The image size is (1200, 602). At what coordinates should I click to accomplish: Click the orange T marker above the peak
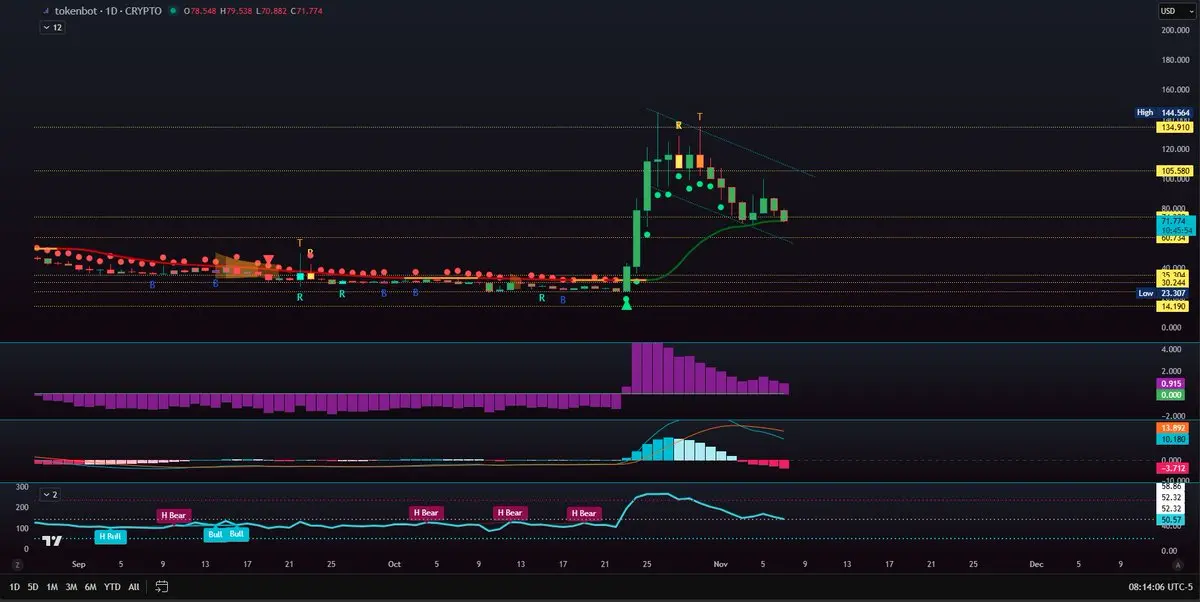pyautogui.click(x=699, y=117)
